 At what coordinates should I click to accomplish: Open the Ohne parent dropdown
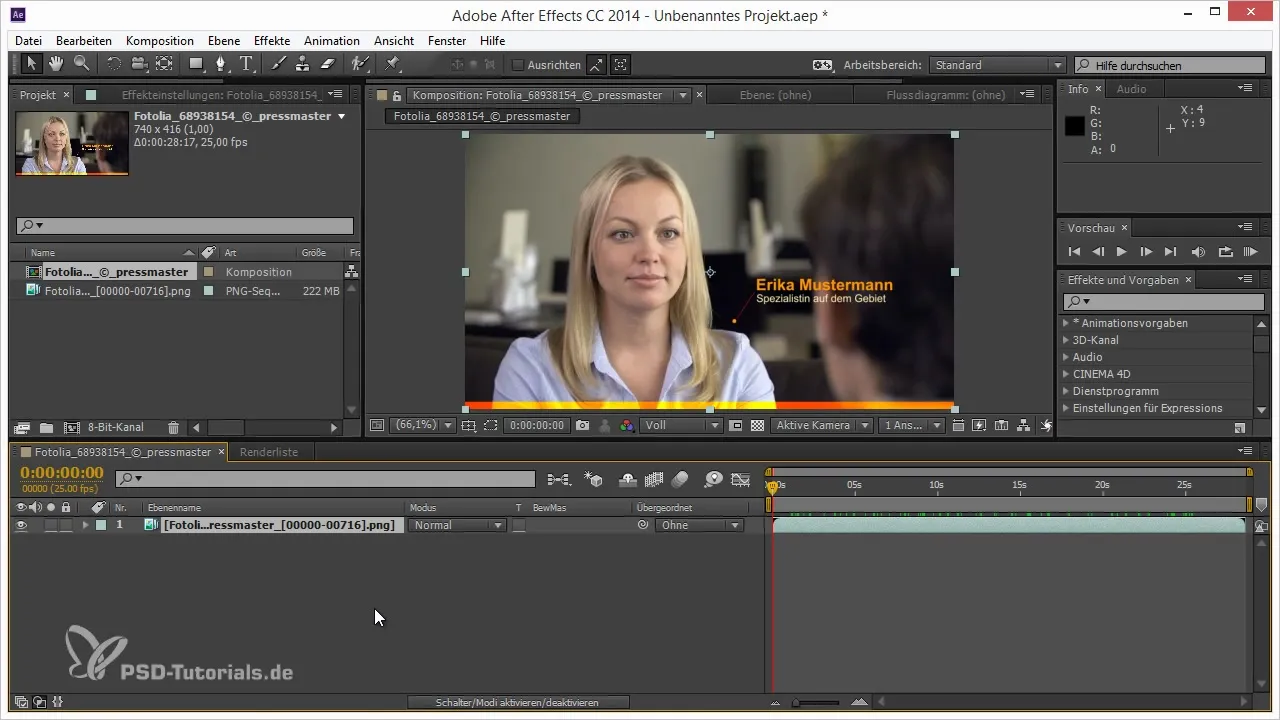tap(700, 525)
